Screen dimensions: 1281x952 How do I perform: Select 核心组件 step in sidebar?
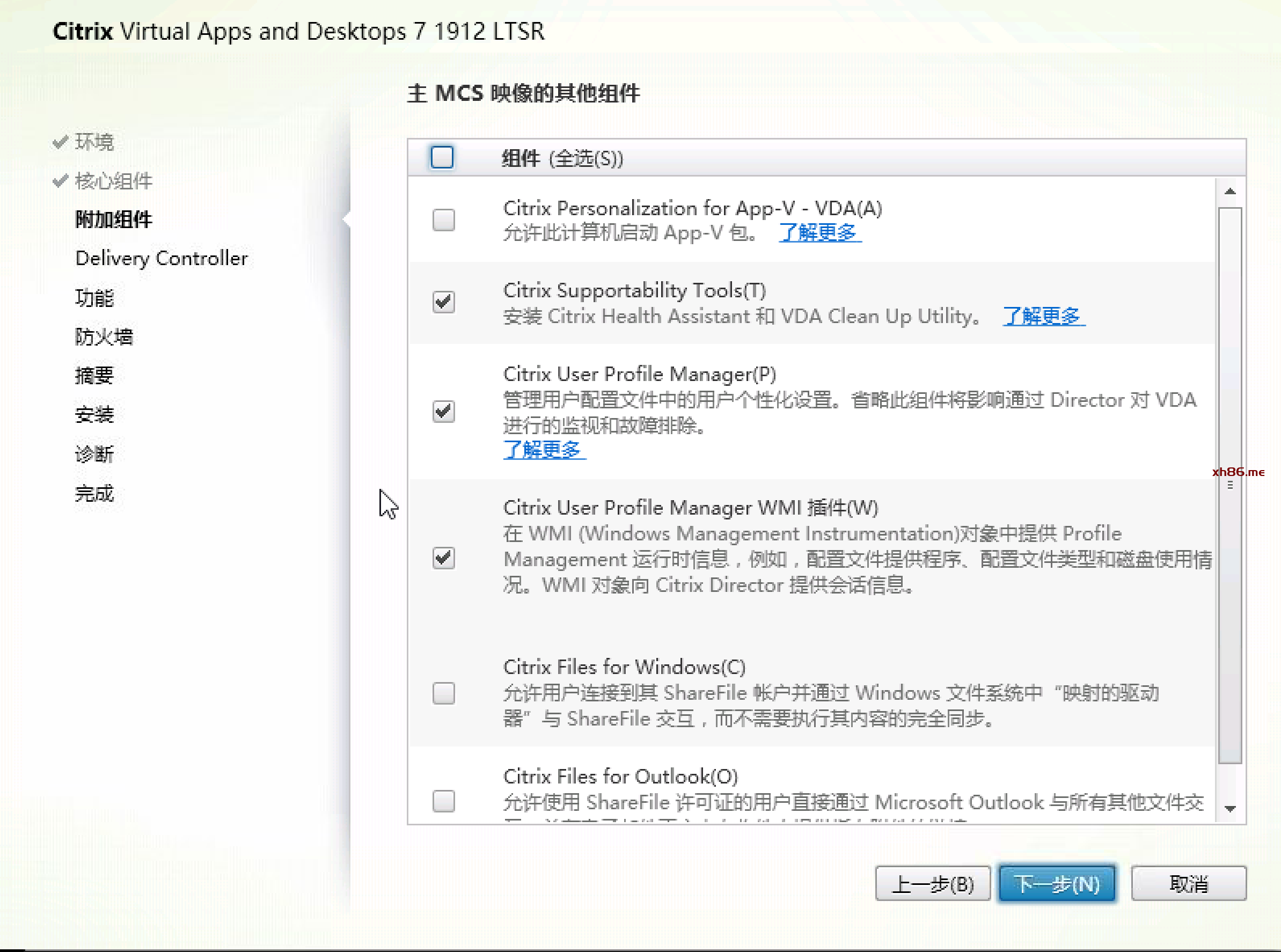[x=113, y=181]
